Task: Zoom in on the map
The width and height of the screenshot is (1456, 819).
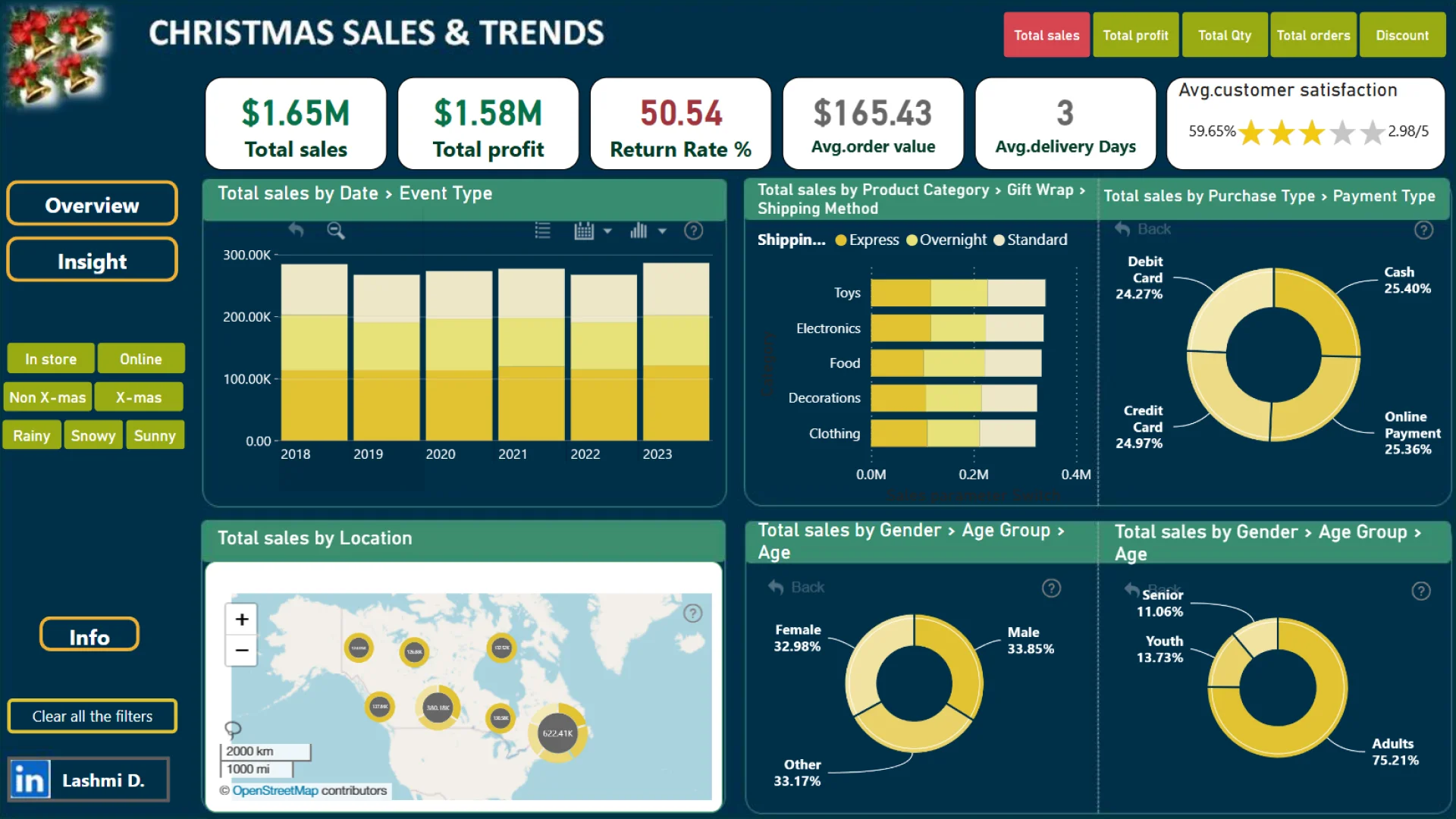Action: tap(242, 620)
